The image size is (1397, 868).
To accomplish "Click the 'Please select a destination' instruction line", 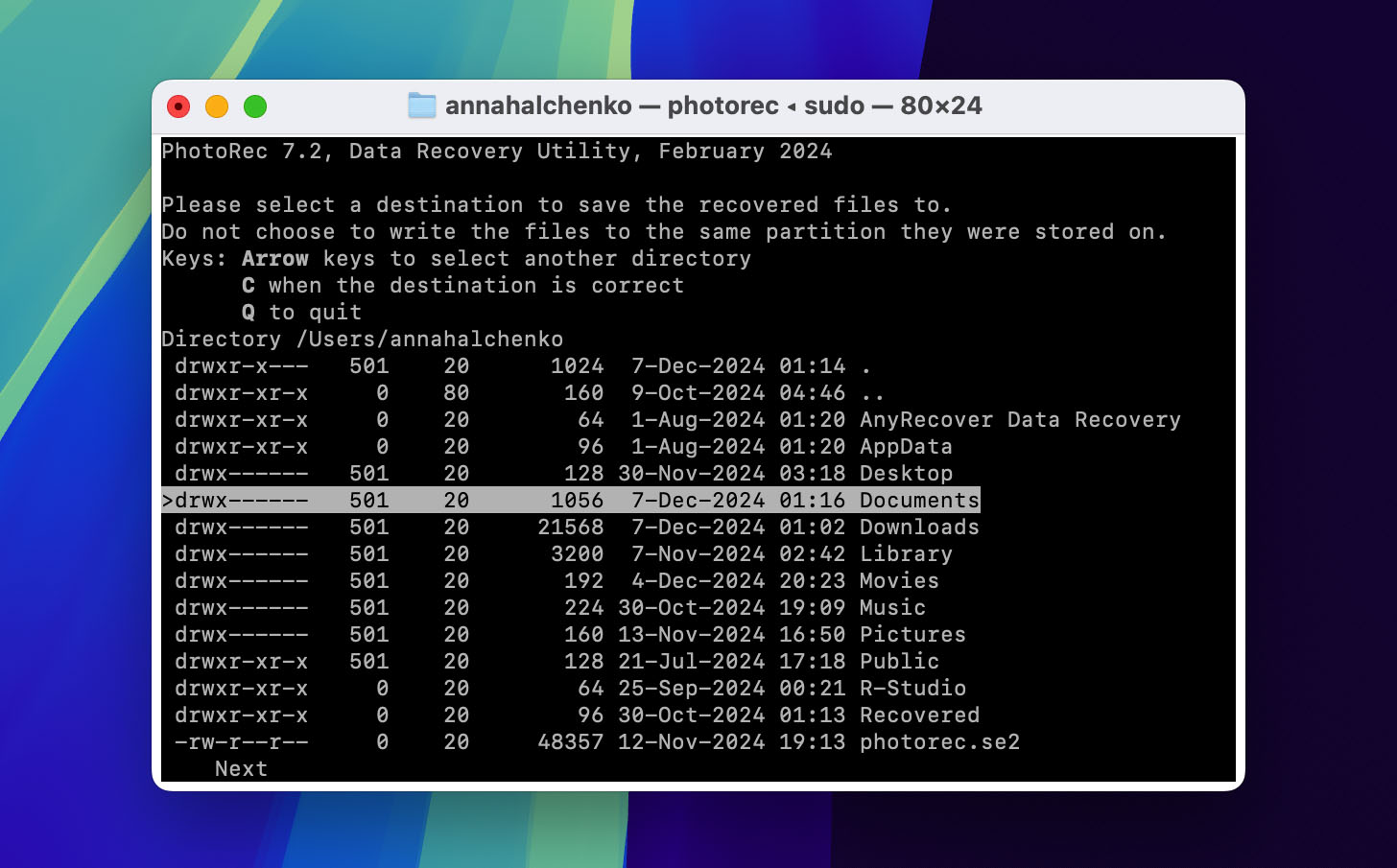I will 556,205.
